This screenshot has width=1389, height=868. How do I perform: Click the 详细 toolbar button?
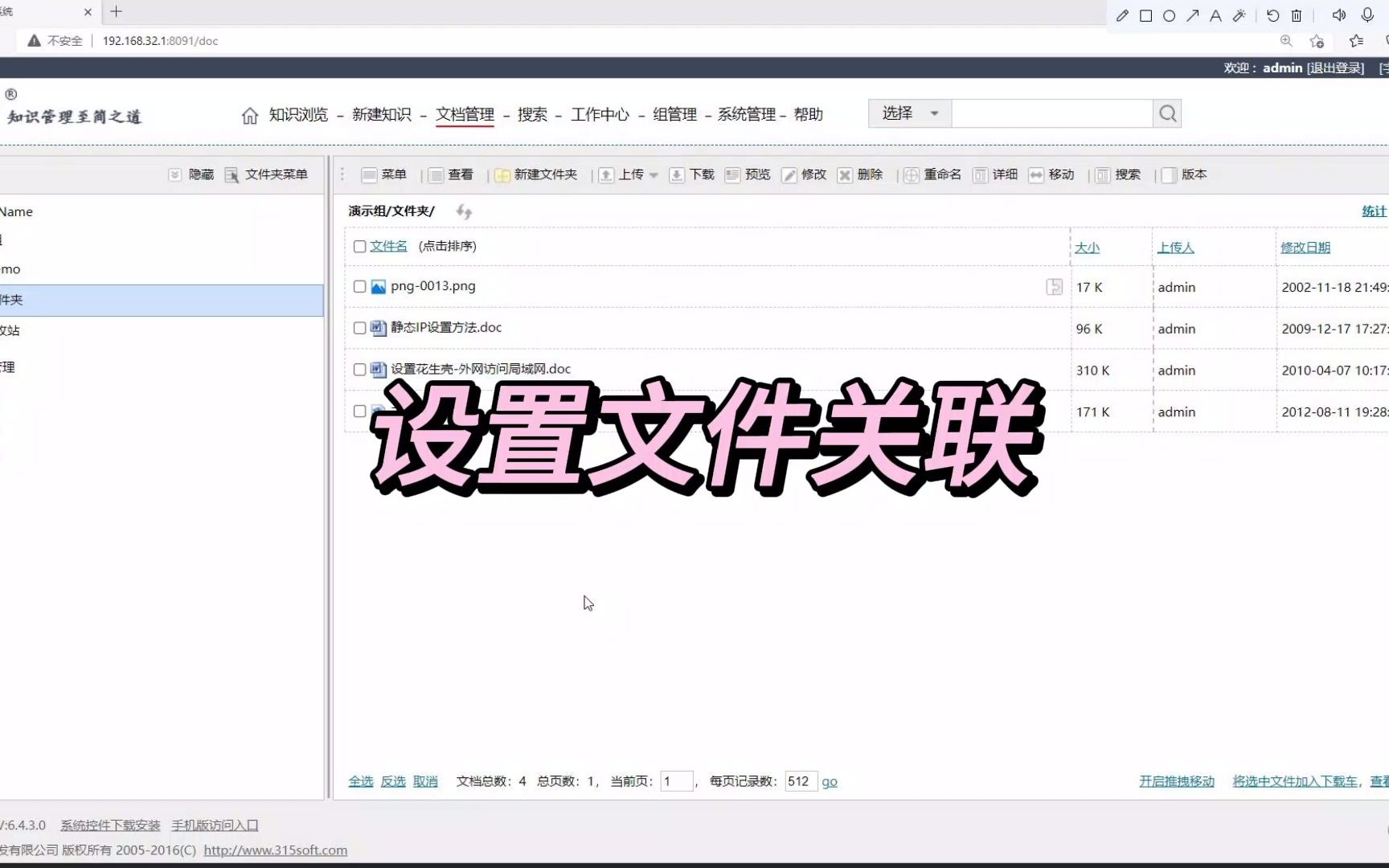pos(995,174)
